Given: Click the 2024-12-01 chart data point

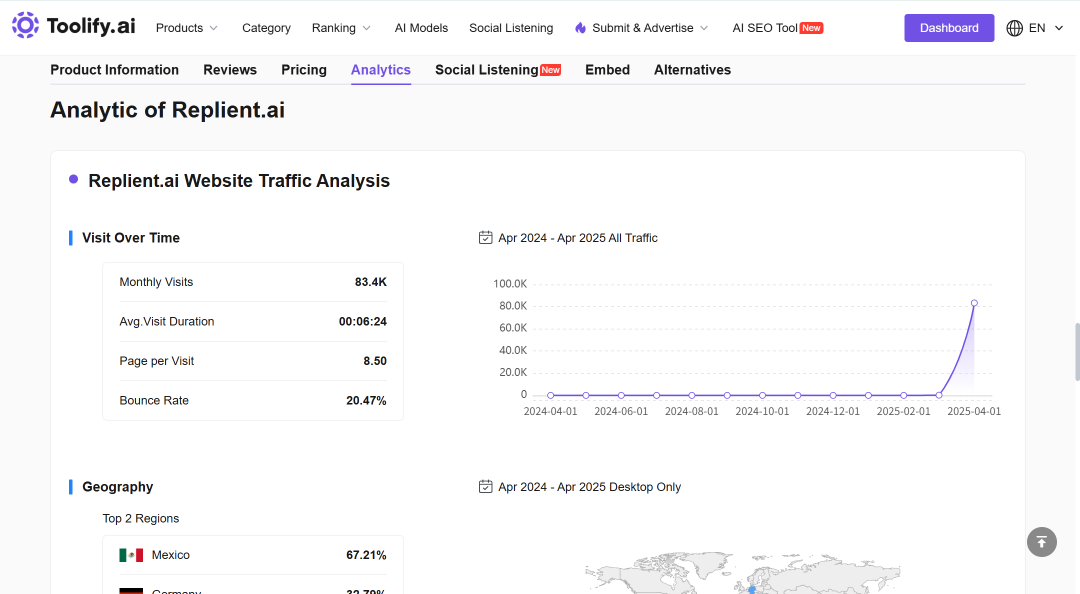Looking at the screenshot, I should point(833,396).
